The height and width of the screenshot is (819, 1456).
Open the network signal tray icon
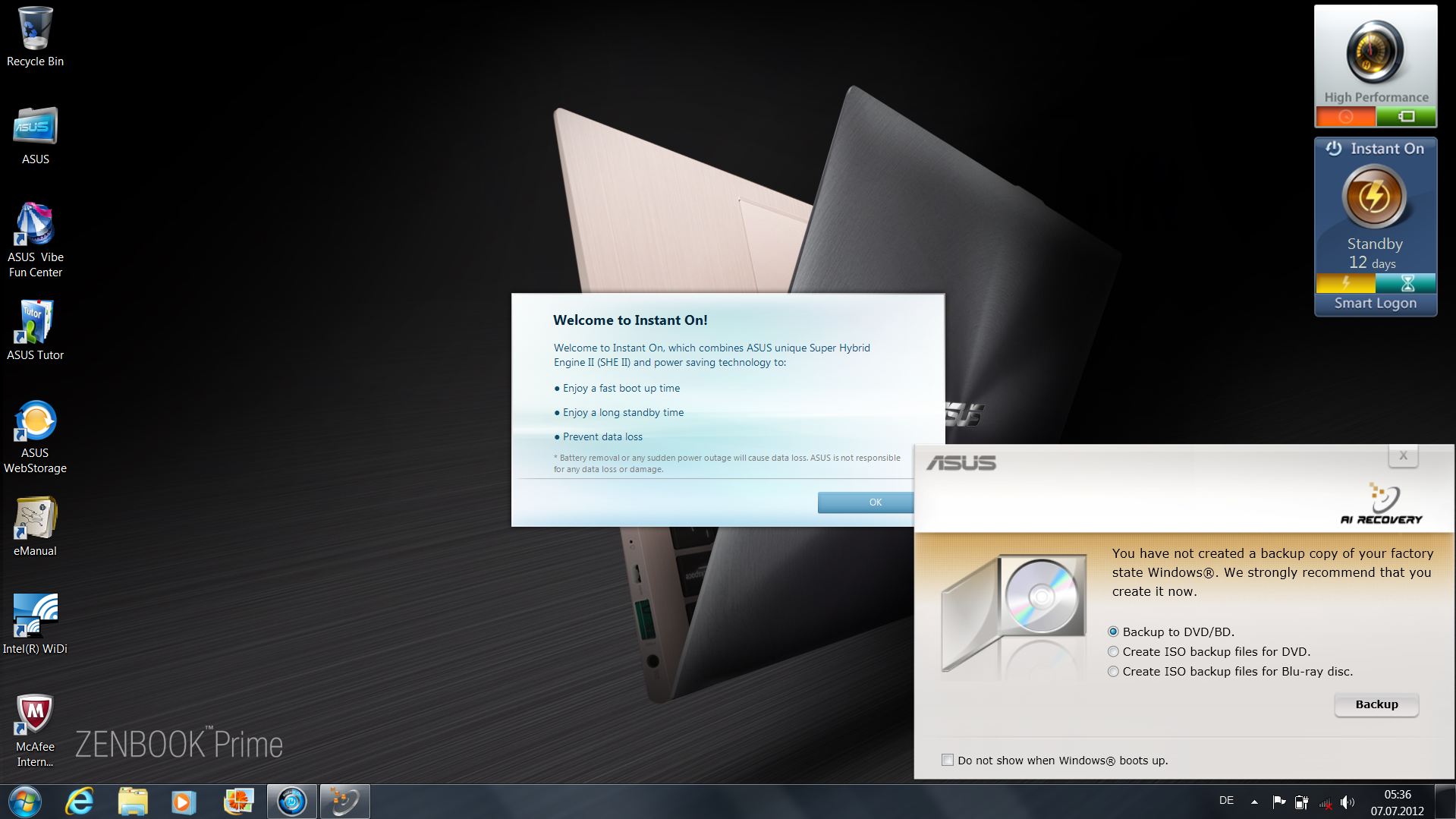pyautogui.click(x=1325, y=802)
